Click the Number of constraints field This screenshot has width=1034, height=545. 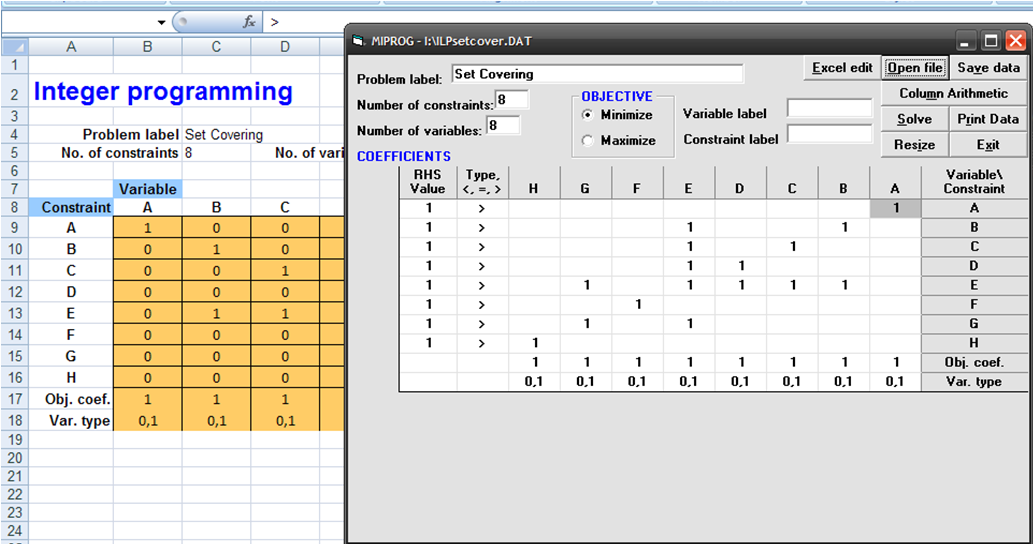[x=512, y=100]
